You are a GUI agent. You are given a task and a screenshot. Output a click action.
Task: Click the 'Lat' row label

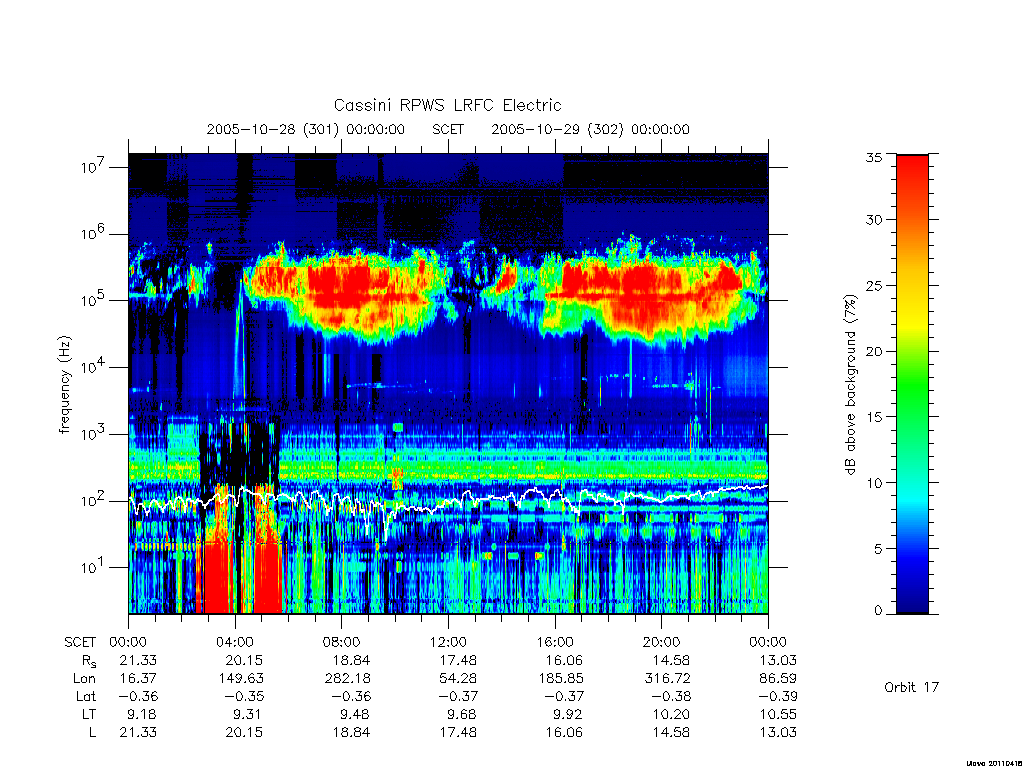pyautogui.click(x=86, y=696)
